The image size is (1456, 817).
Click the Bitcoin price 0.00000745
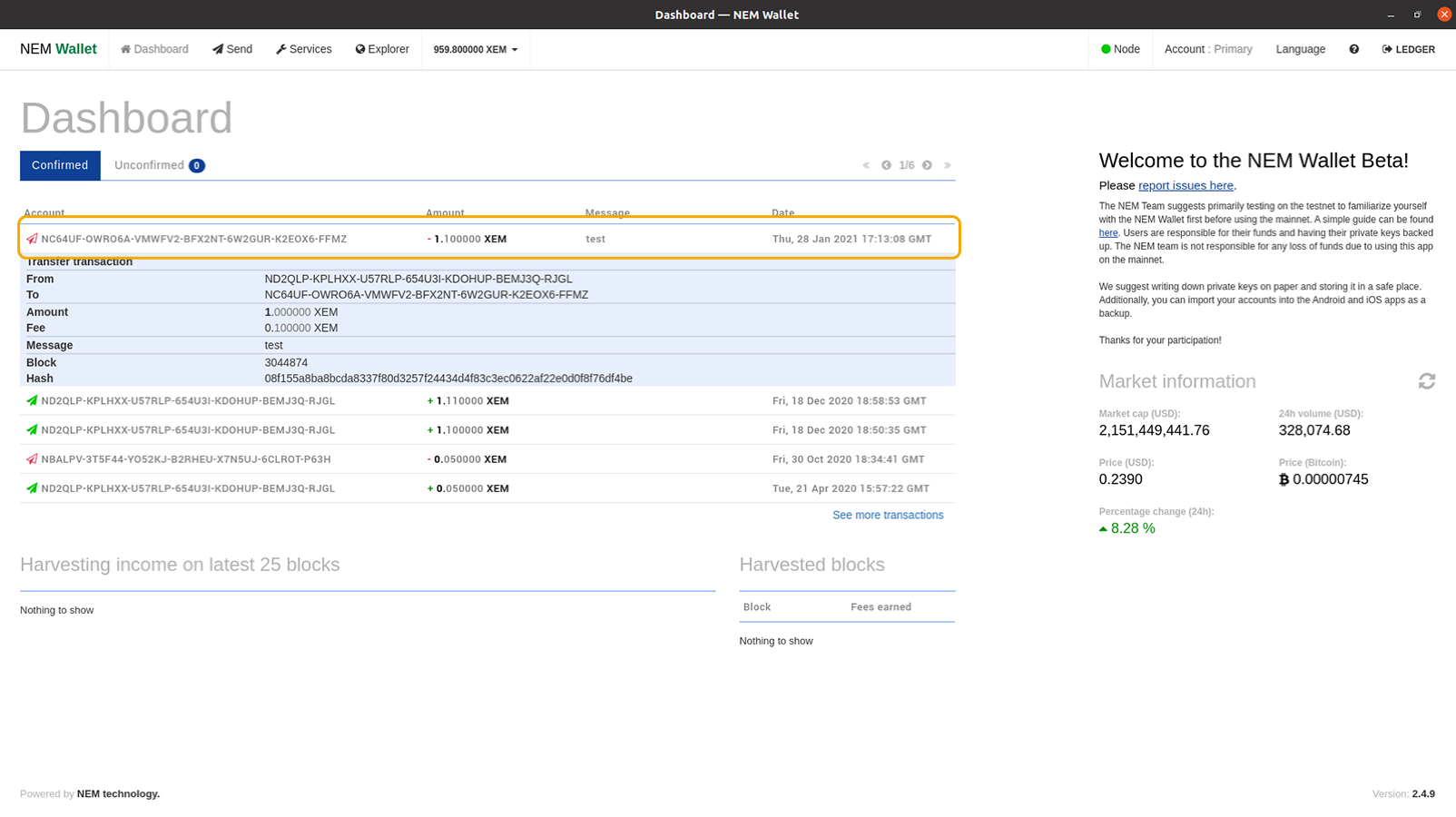(x=1323, y=479)
